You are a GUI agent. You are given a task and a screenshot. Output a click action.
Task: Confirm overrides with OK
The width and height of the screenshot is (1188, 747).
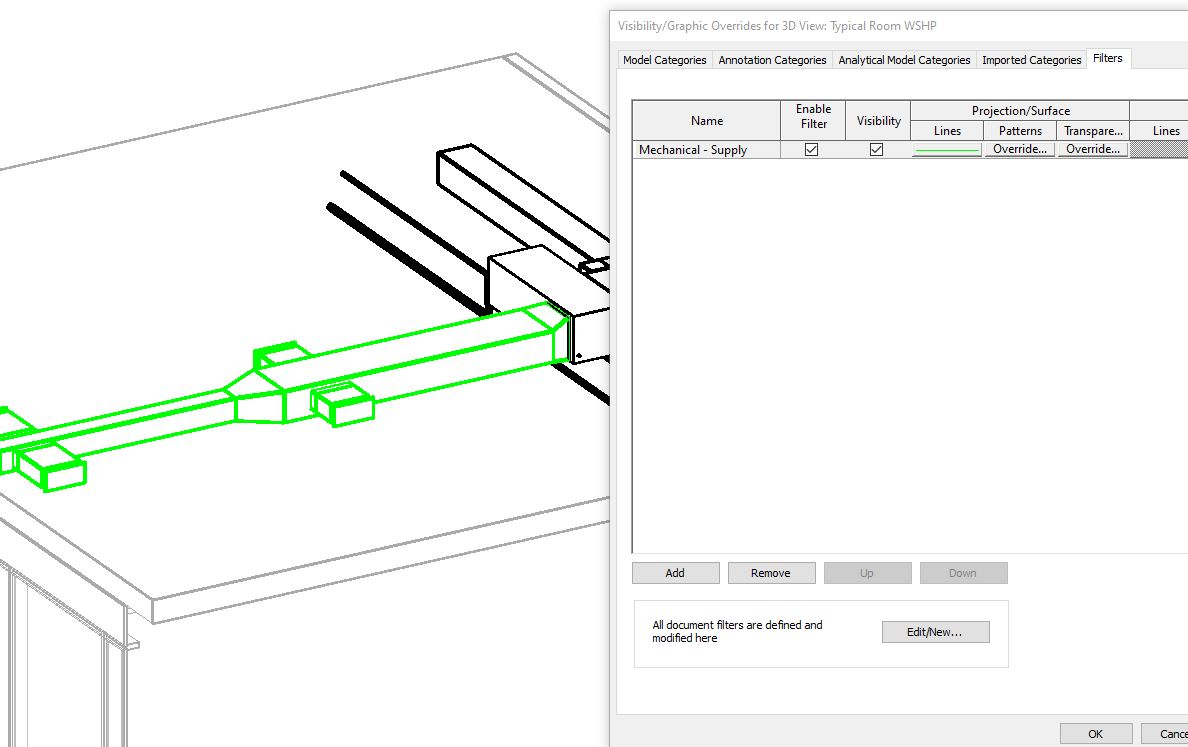(1096, 733)
